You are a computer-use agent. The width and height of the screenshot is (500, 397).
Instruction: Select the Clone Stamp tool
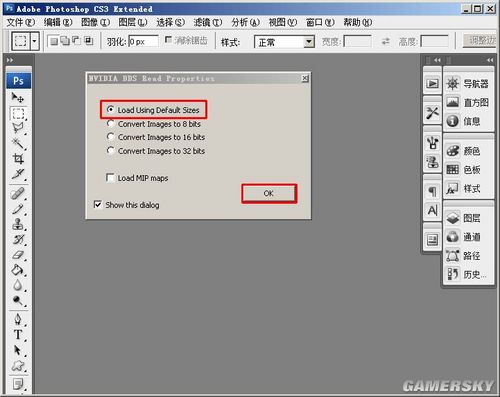point(18,224)
